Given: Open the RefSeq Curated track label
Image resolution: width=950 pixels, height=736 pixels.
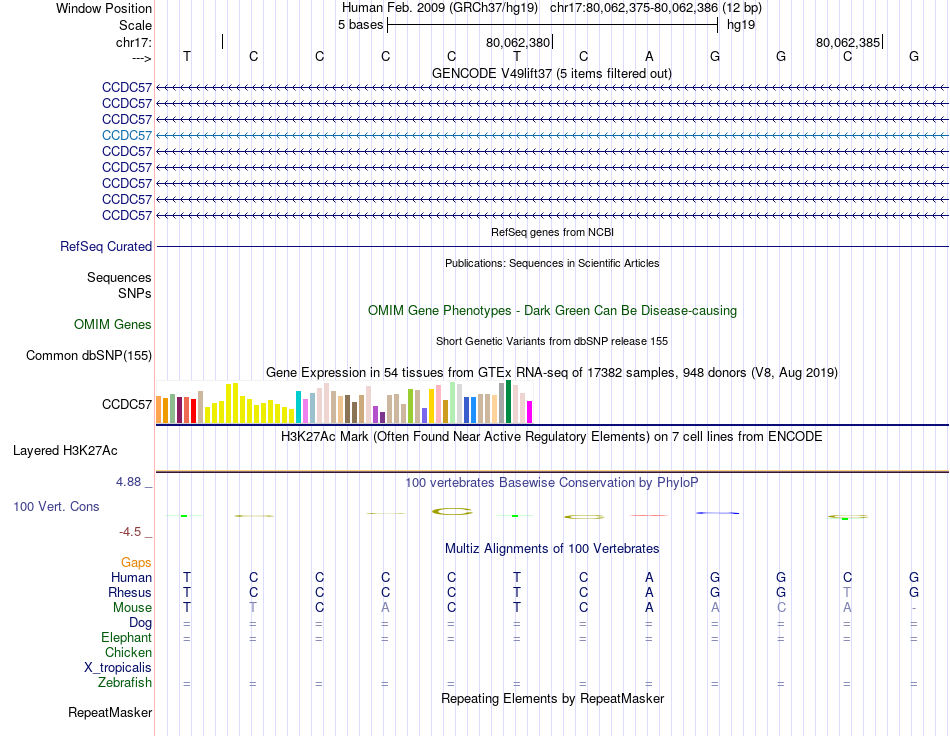Looking at the screenshot, I should pos(106,247).
